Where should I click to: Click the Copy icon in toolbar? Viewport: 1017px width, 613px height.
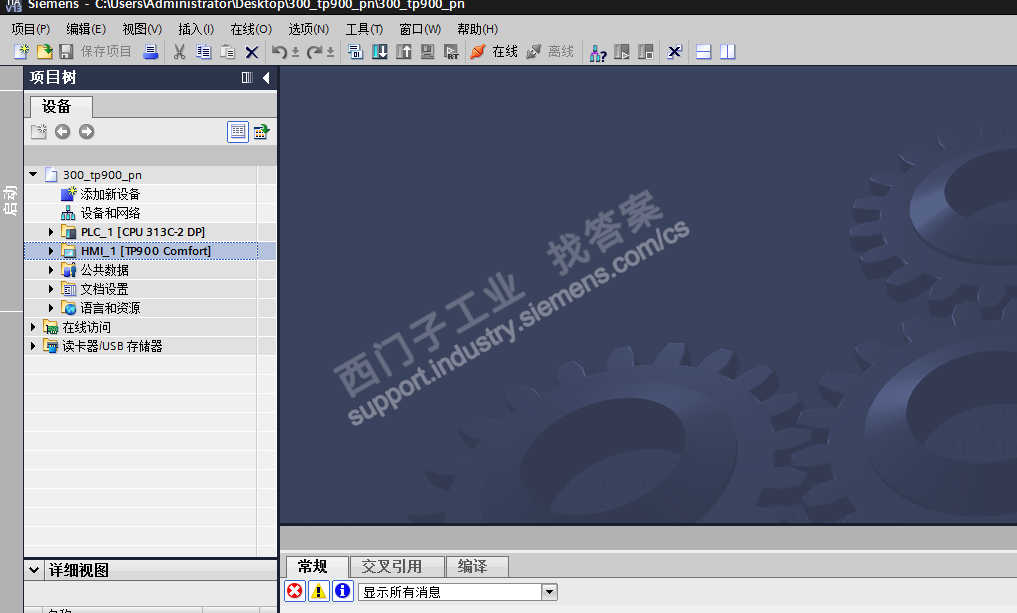(x=203, y=51)
